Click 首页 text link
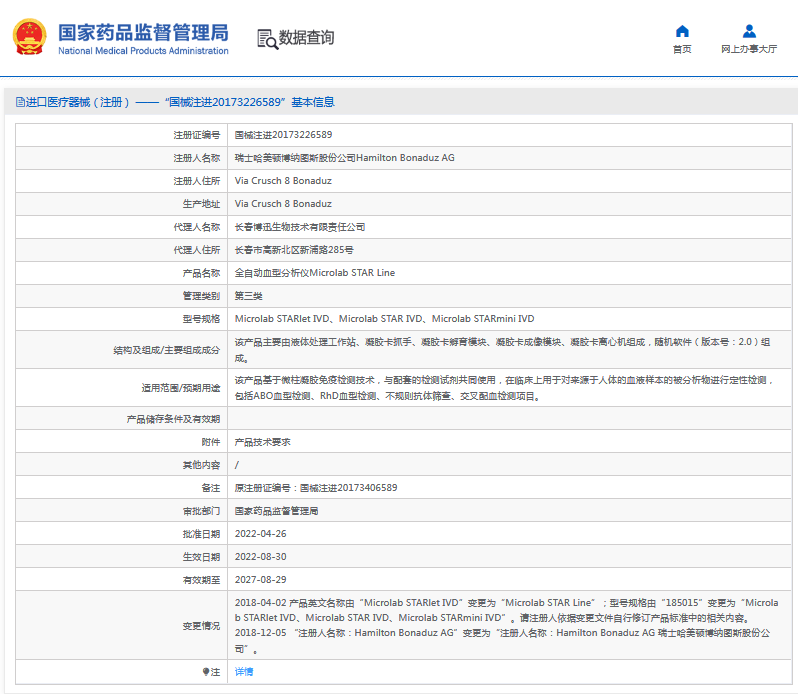Screen dimensions: 798x694 tap(682, 49)
